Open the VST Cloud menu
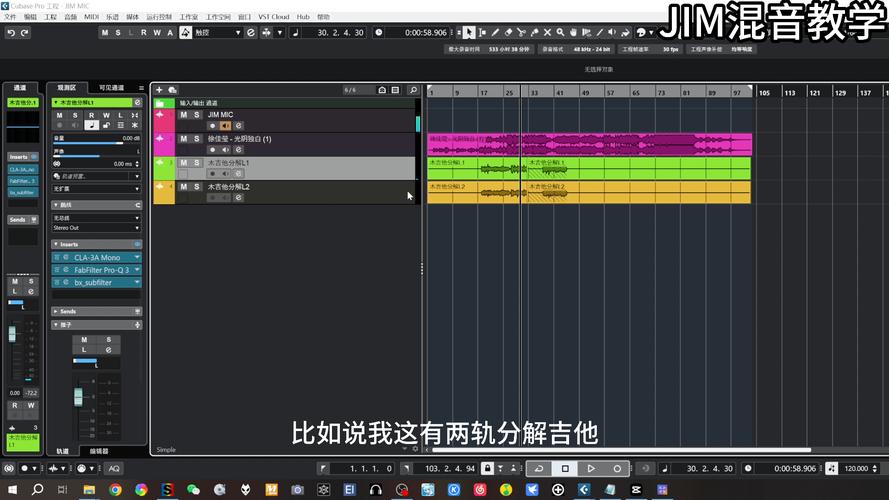 click(273, 17)
